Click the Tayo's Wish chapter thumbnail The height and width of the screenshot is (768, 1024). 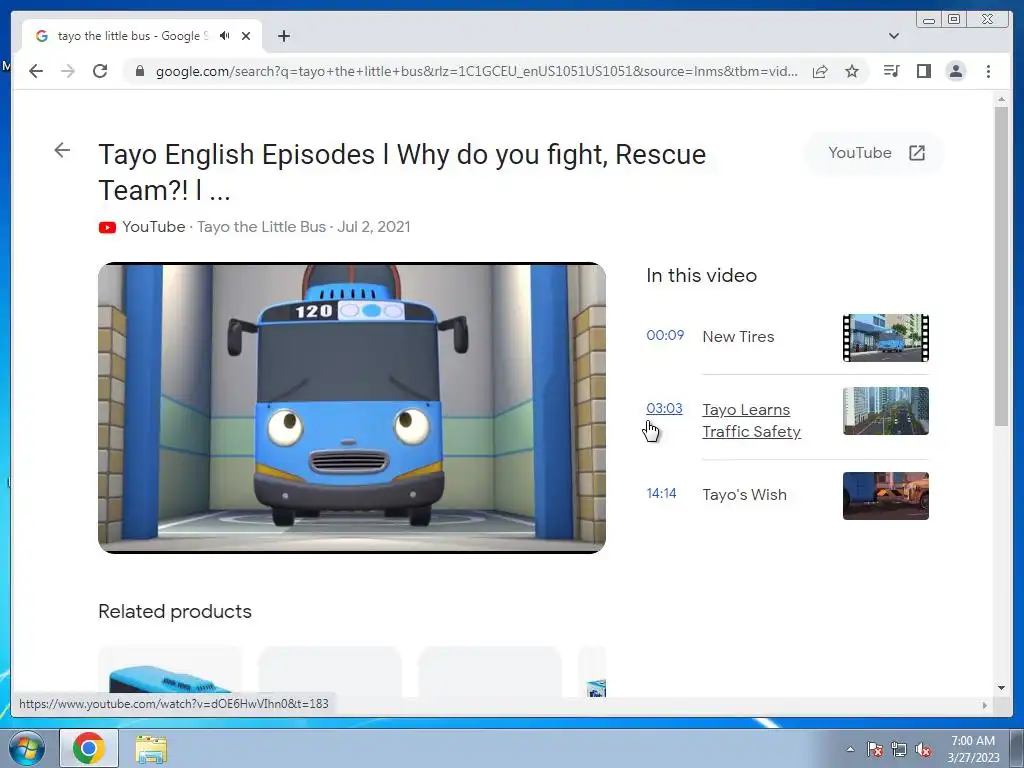[x=886, y=496]
